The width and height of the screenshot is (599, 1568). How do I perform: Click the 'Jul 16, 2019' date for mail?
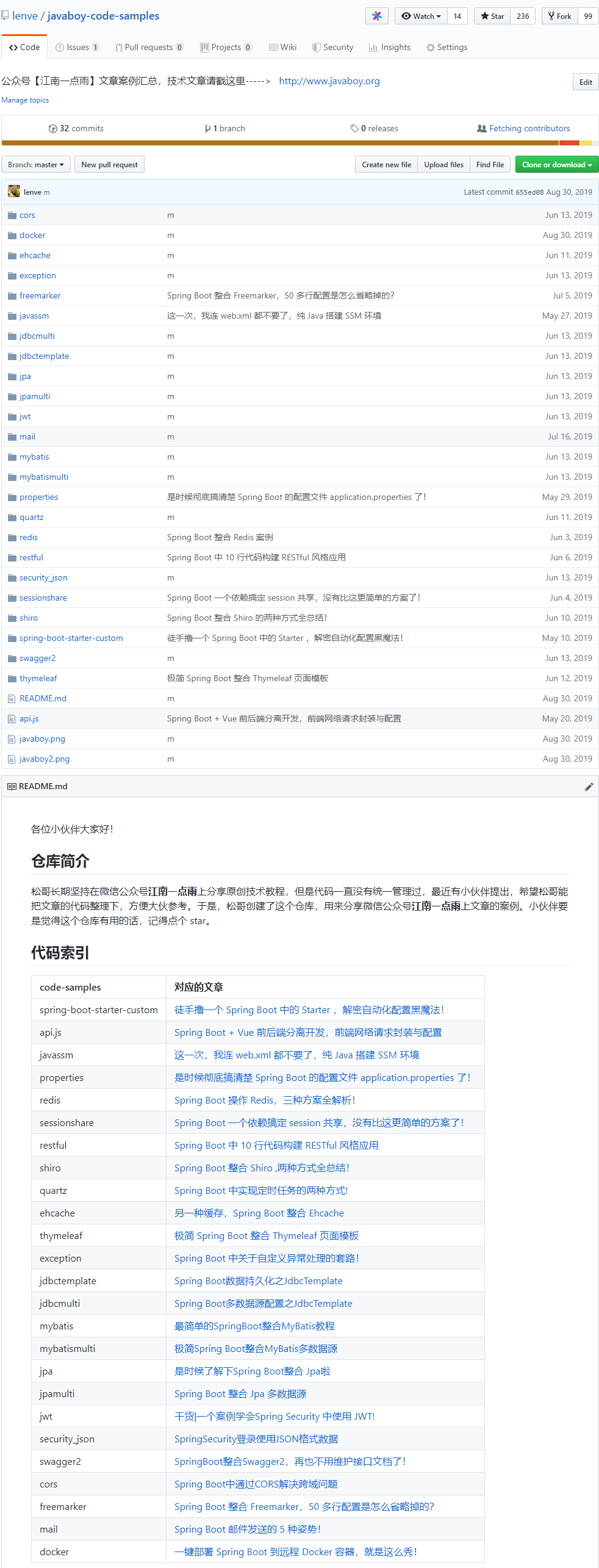click(x=570, y=437)
